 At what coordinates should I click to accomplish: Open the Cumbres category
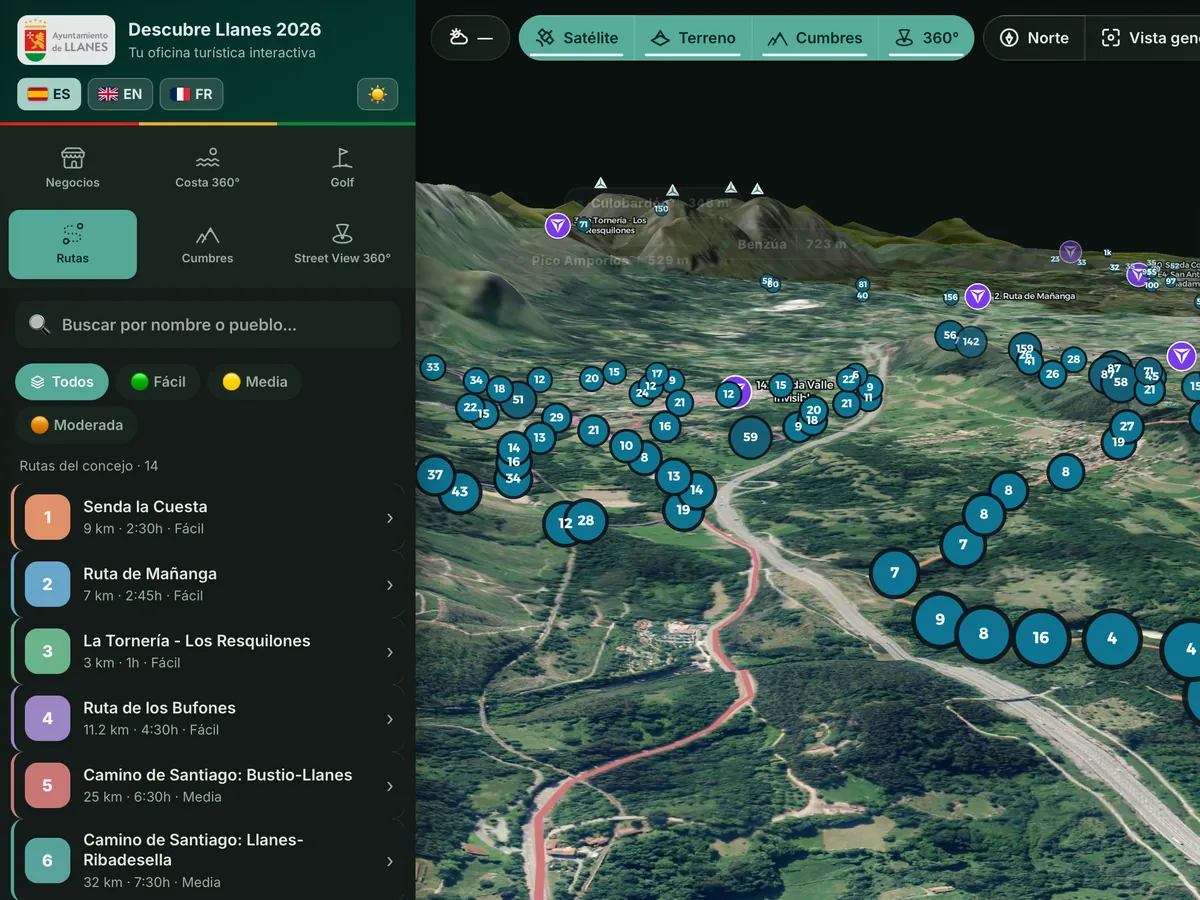[x=207, y=244]
